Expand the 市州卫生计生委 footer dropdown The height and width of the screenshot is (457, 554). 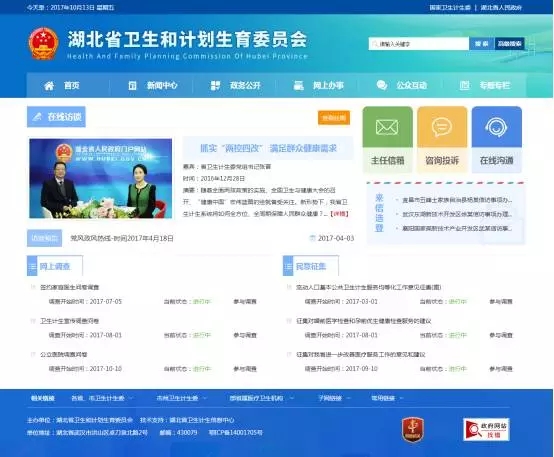(181, 398)
